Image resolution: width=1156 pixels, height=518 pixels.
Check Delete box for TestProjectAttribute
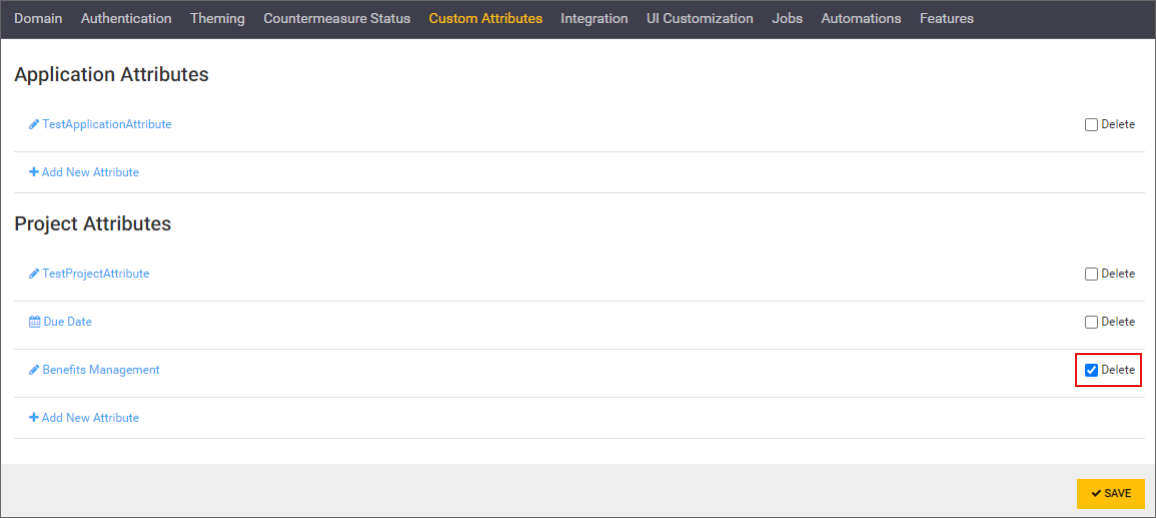click(x=1091, y=274)
